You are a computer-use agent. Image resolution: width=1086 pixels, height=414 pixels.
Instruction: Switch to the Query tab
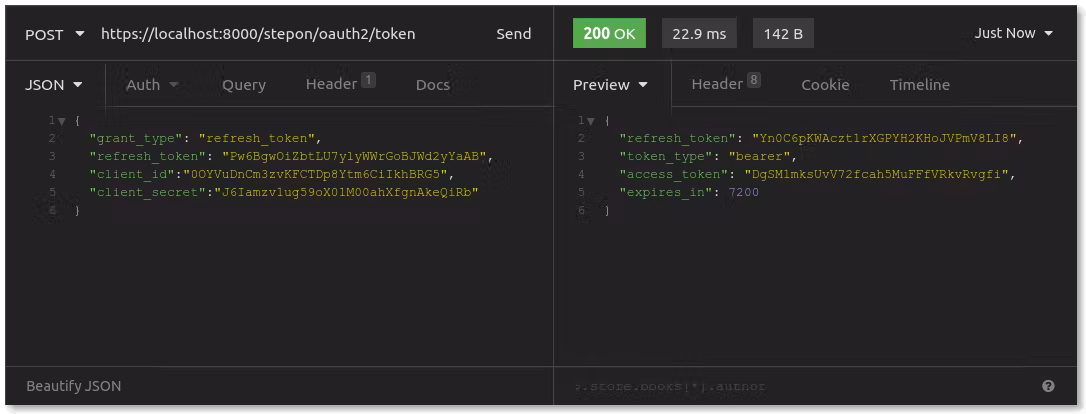(x=243, y=85)
